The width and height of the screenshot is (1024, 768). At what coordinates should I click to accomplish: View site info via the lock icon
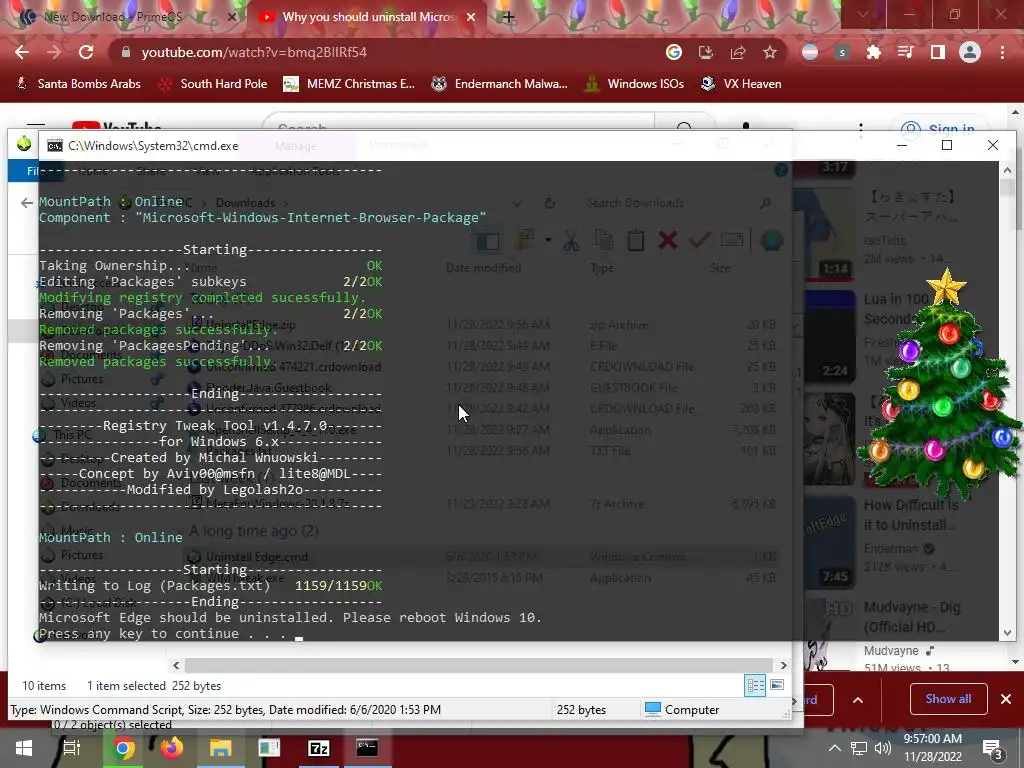[126, 52]
